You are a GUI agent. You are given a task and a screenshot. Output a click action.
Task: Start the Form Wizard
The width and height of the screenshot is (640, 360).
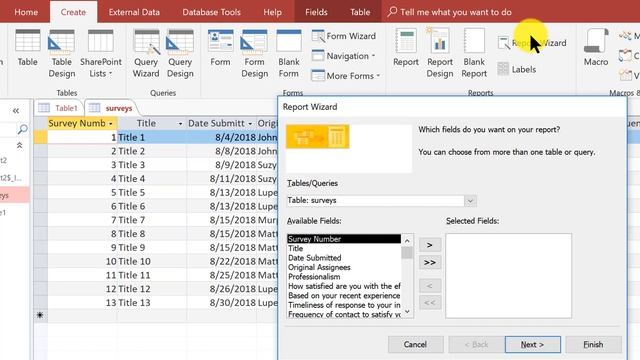point(344,36)
